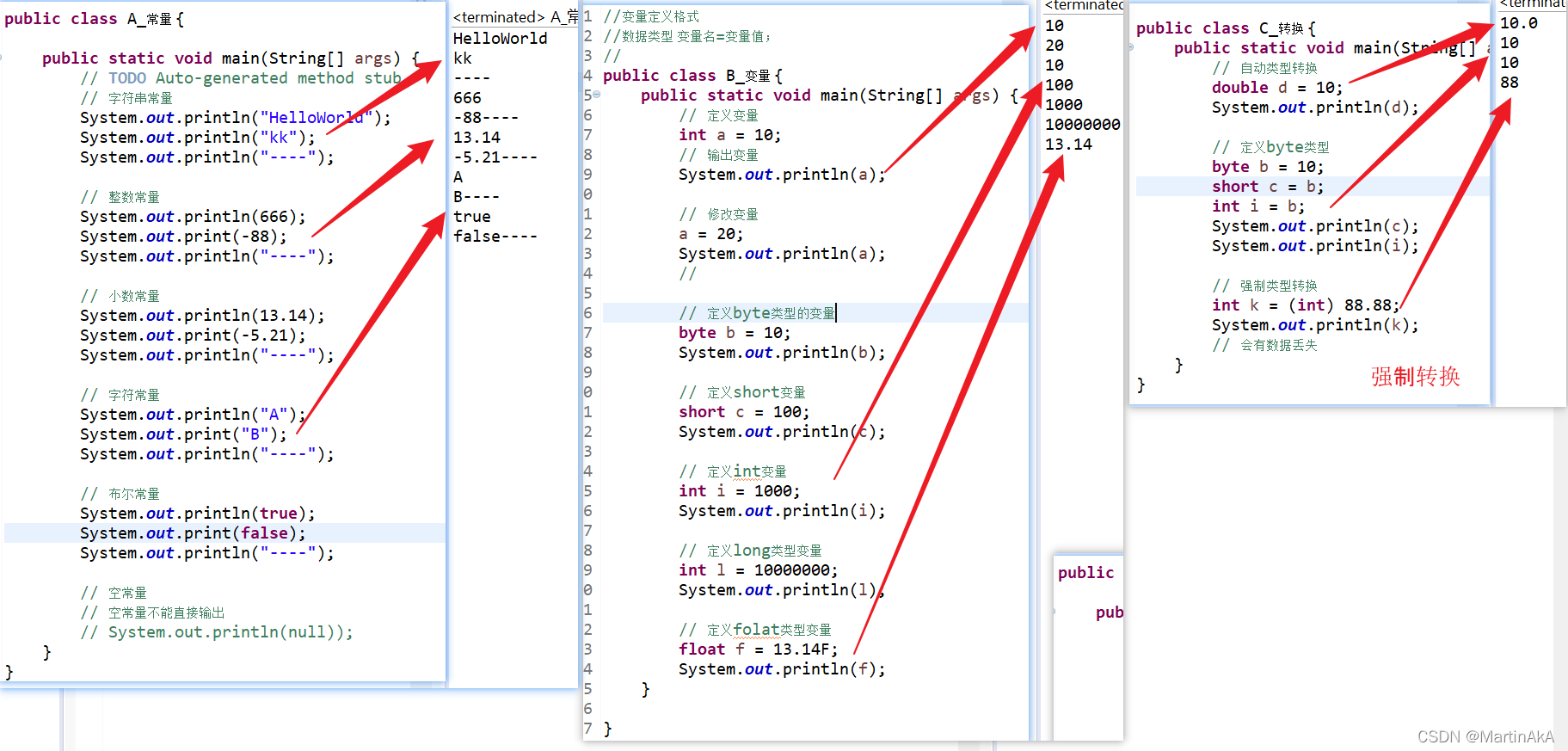The width and height of the screenshot is (1568, 751).
Task: Click the '<terminated> A_常' console header
Action: pyautogui.click(x=515, y=16)
